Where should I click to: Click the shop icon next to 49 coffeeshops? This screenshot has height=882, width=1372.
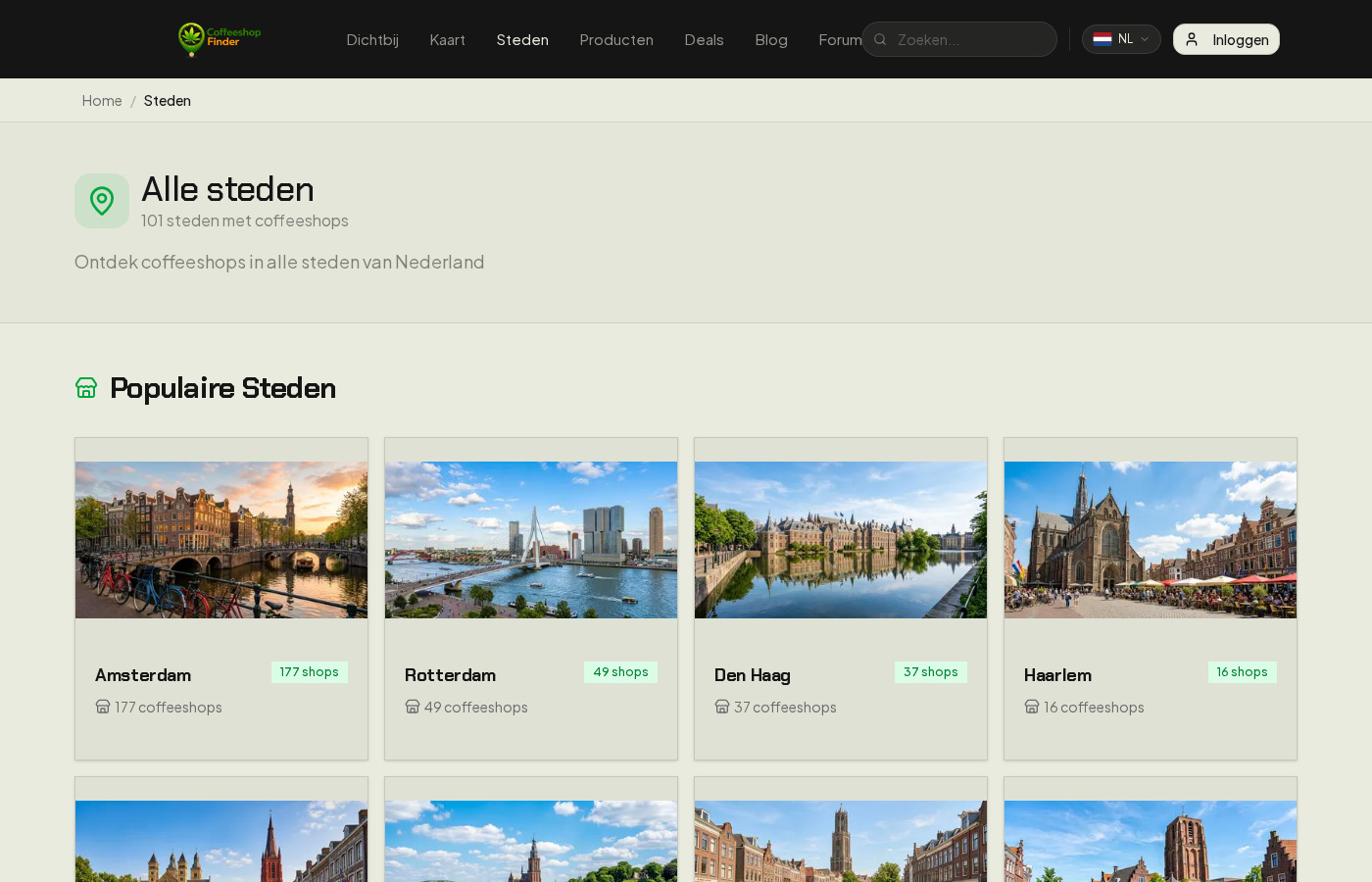(413, 707)
